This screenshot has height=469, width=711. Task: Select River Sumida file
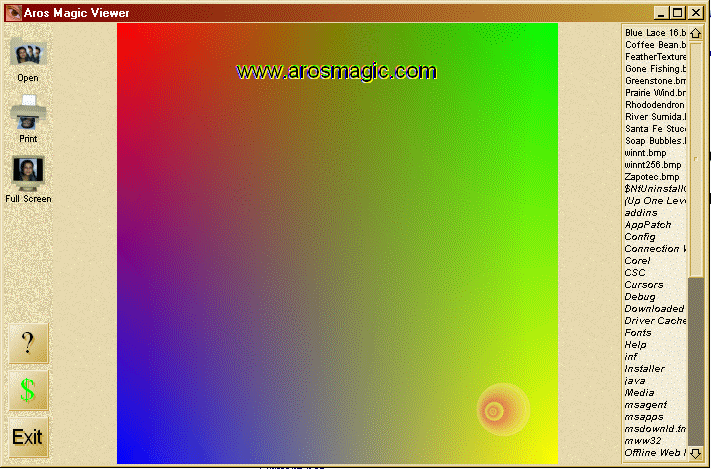tap(655, 117)
